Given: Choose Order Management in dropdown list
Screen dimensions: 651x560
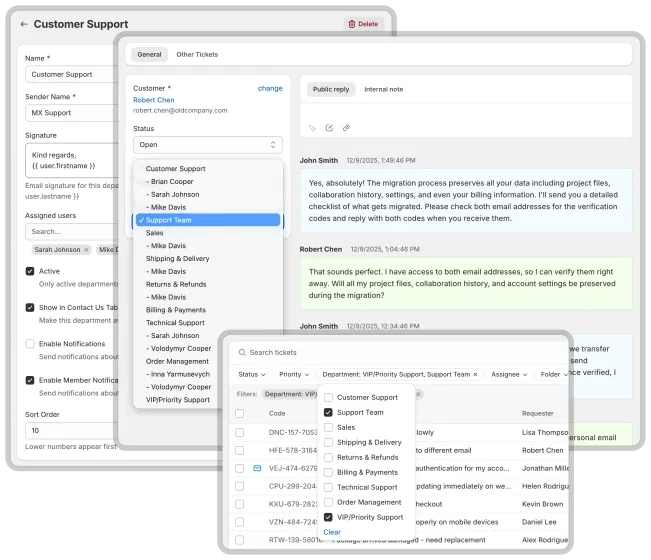Looking at the screenshot, I should tap(177, 361).
